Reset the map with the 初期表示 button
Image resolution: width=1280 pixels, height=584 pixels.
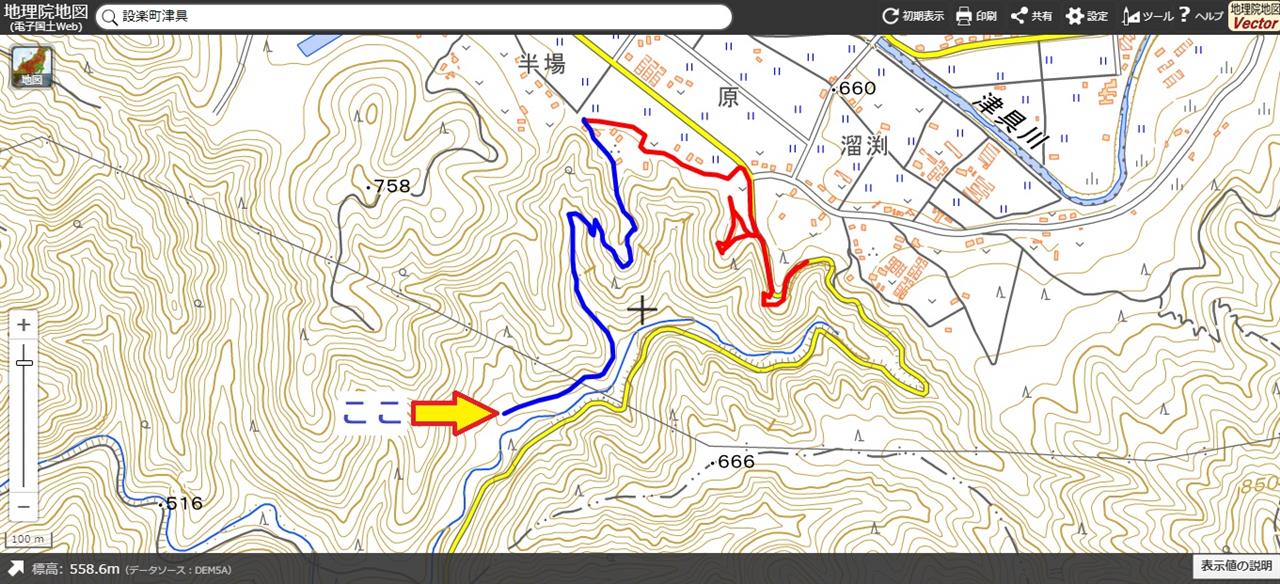pos(912,16)
